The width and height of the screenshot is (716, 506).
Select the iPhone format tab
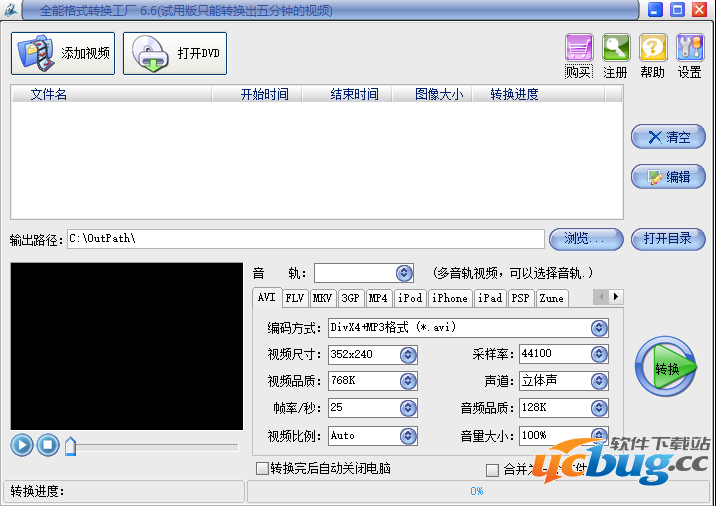click(x=449, y=298)
